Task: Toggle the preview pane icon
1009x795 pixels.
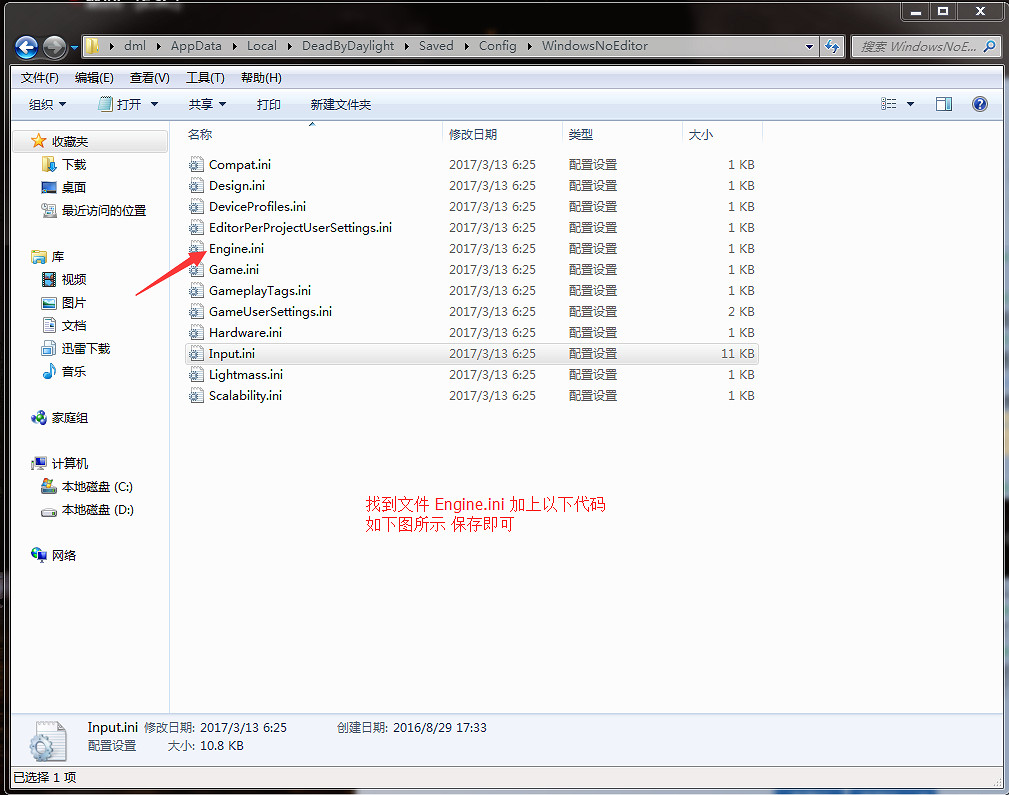Action: point(943,104)
